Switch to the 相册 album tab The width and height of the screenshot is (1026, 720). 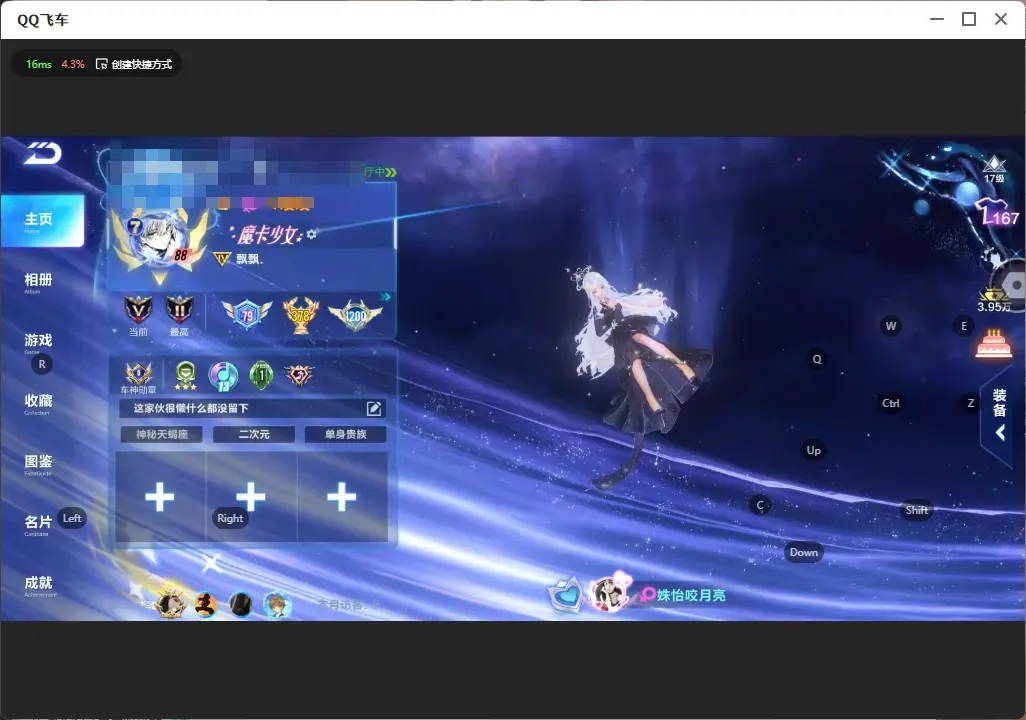[x=38, y=282]
